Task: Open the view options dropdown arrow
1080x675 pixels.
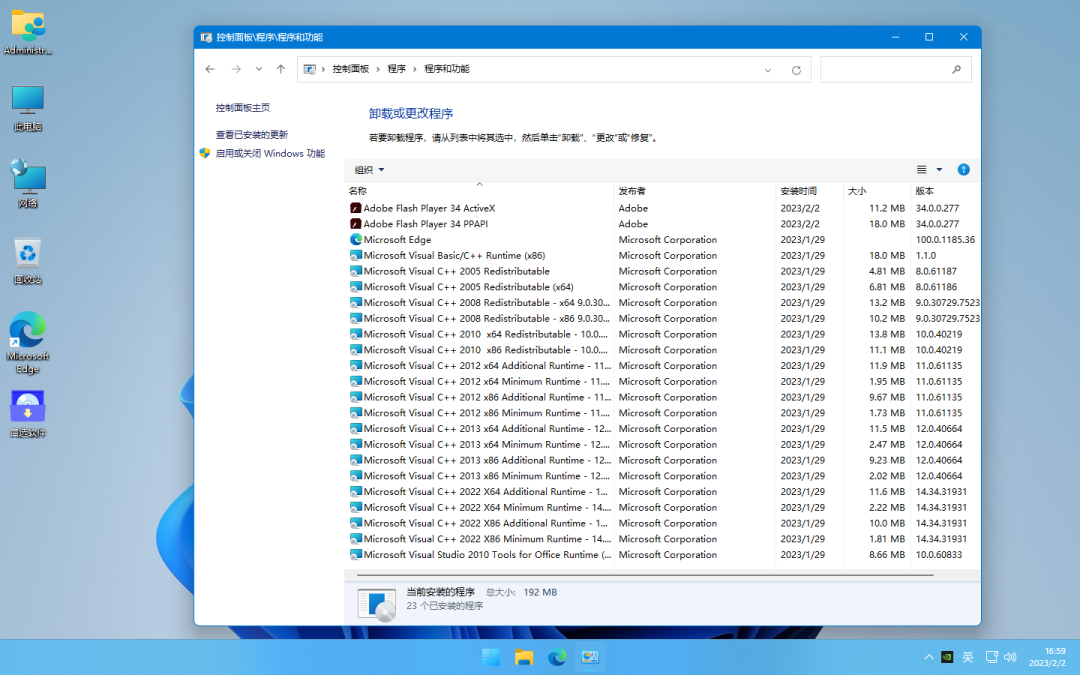Action: 939,170
